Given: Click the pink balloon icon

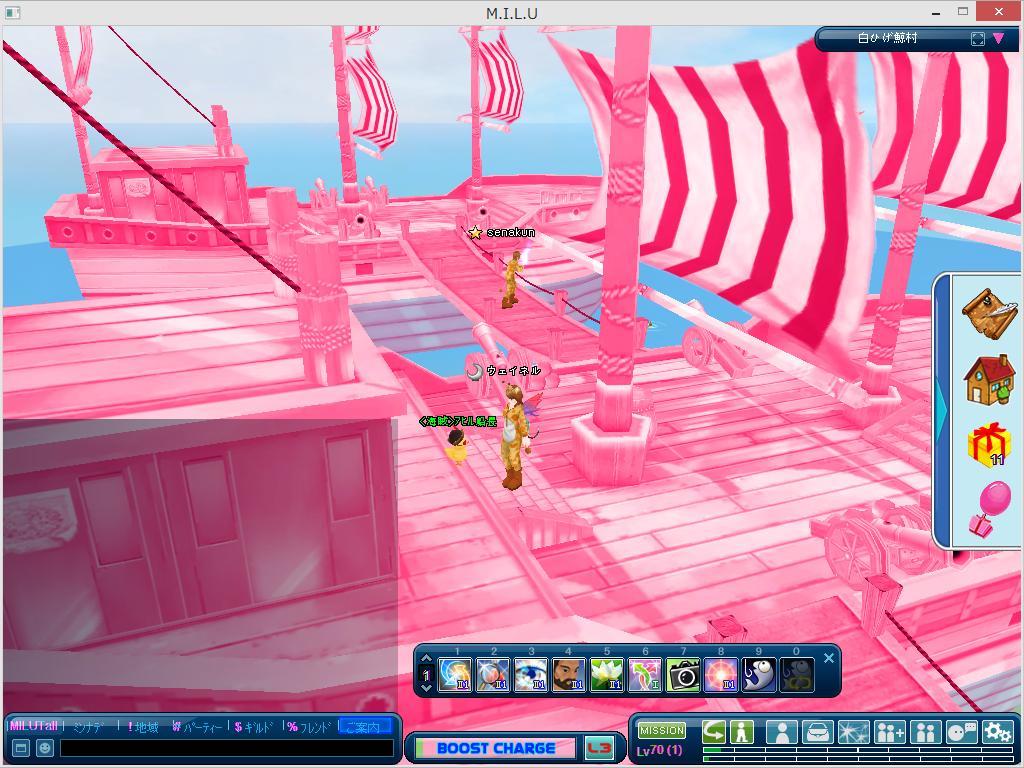Looking at the screenshot, I should pyautogui.click(x=988, y=508).
